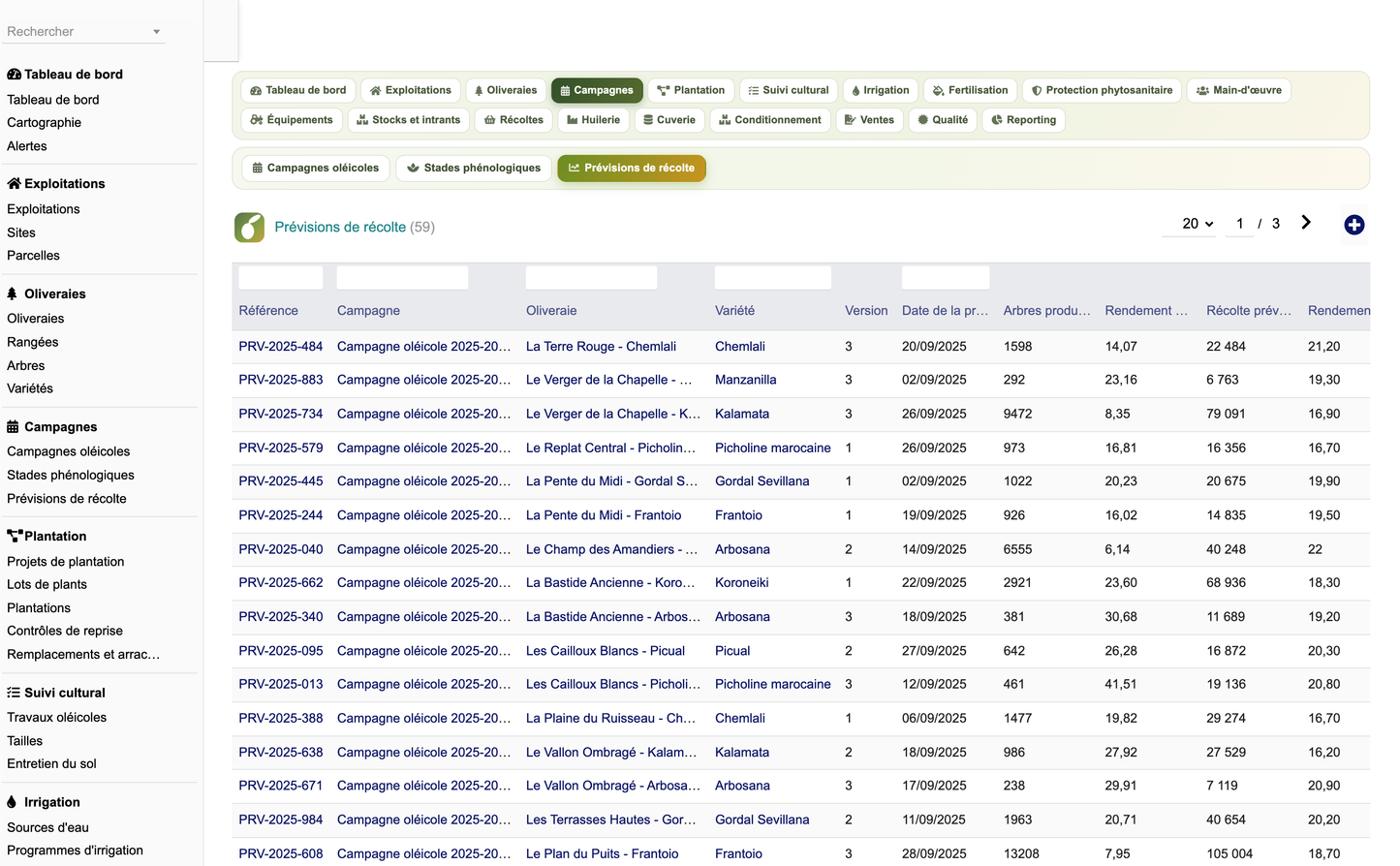This screenshot has height=866, width=1400.
Task: Open the Oliveraies top tab
Action: tap(505, 90)
